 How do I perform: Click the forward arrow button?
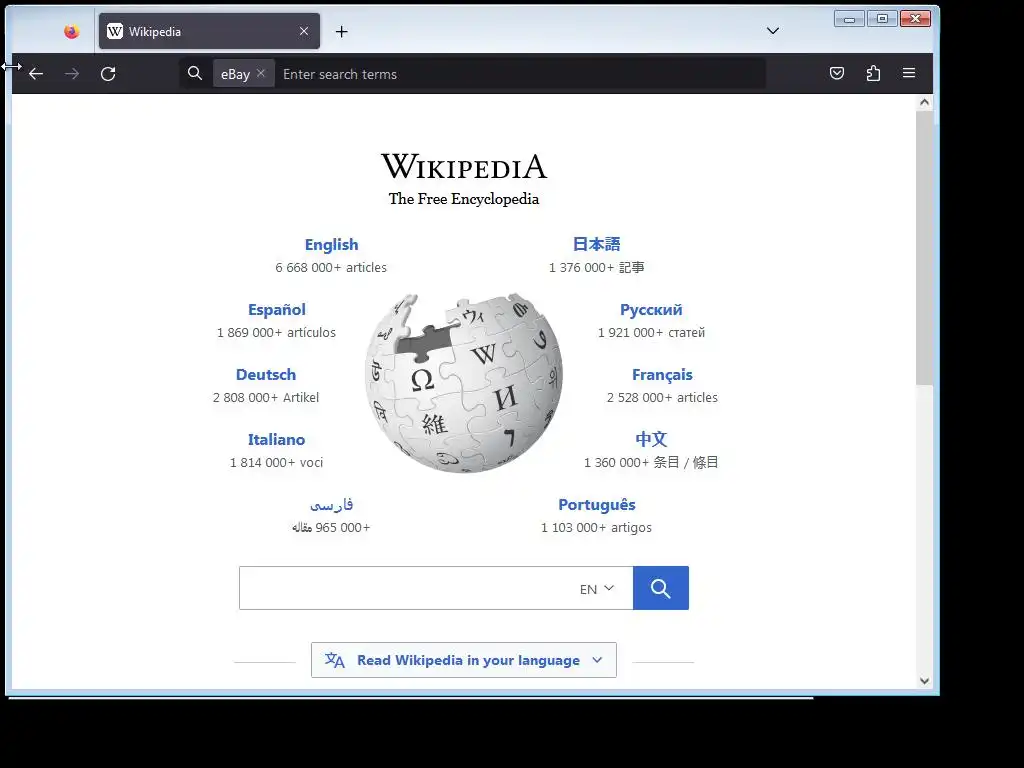(x=72, y=74)
